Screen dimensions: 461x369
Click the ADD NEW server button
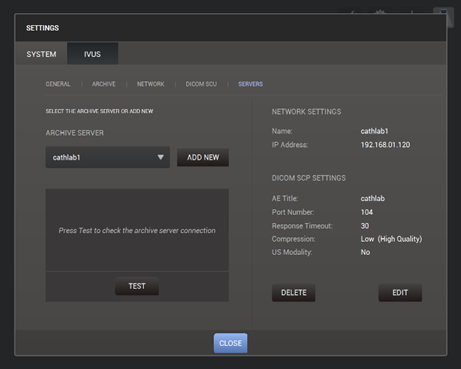tap(203, 157)
